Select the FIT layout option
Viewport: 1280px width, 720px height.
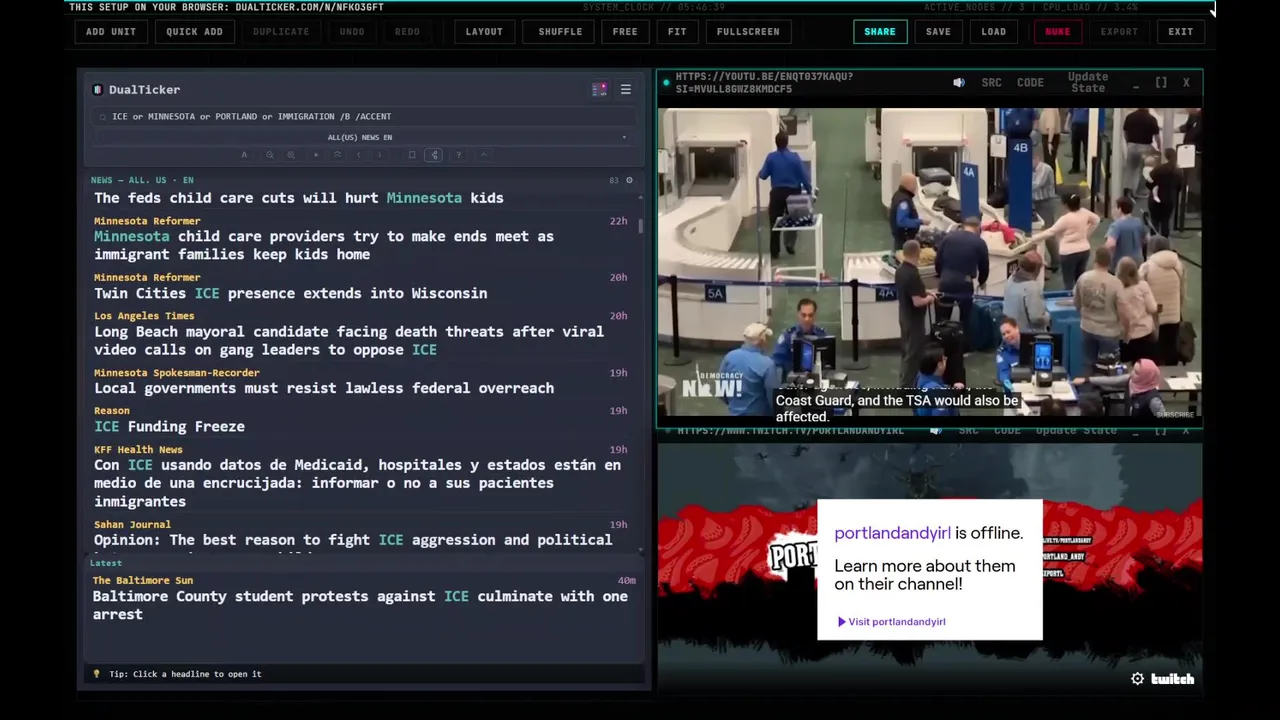[x=677, y=32]
